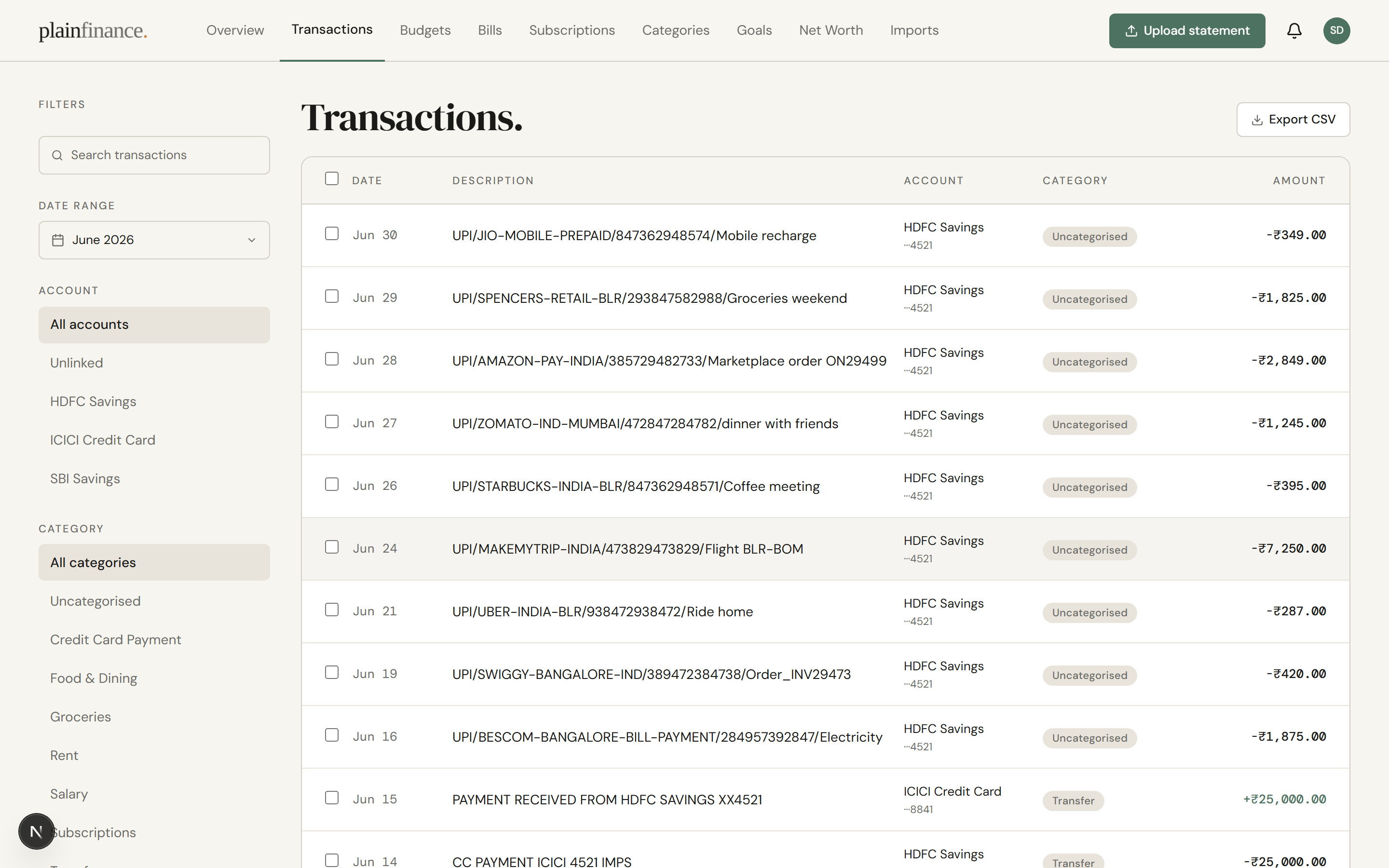
Task: Open the Categories tab
Action: [676, 30]
